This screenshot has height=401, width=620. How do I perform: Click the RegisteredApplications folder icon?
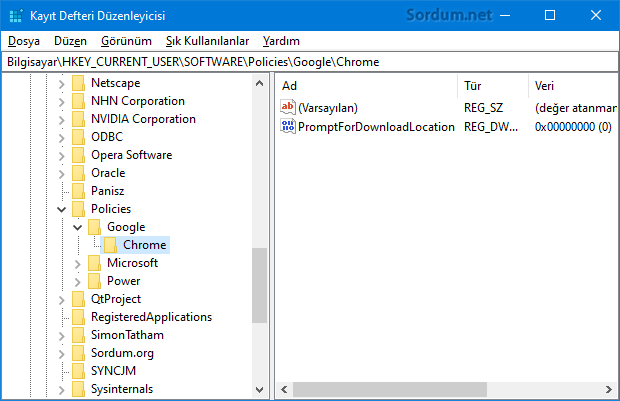78,317
